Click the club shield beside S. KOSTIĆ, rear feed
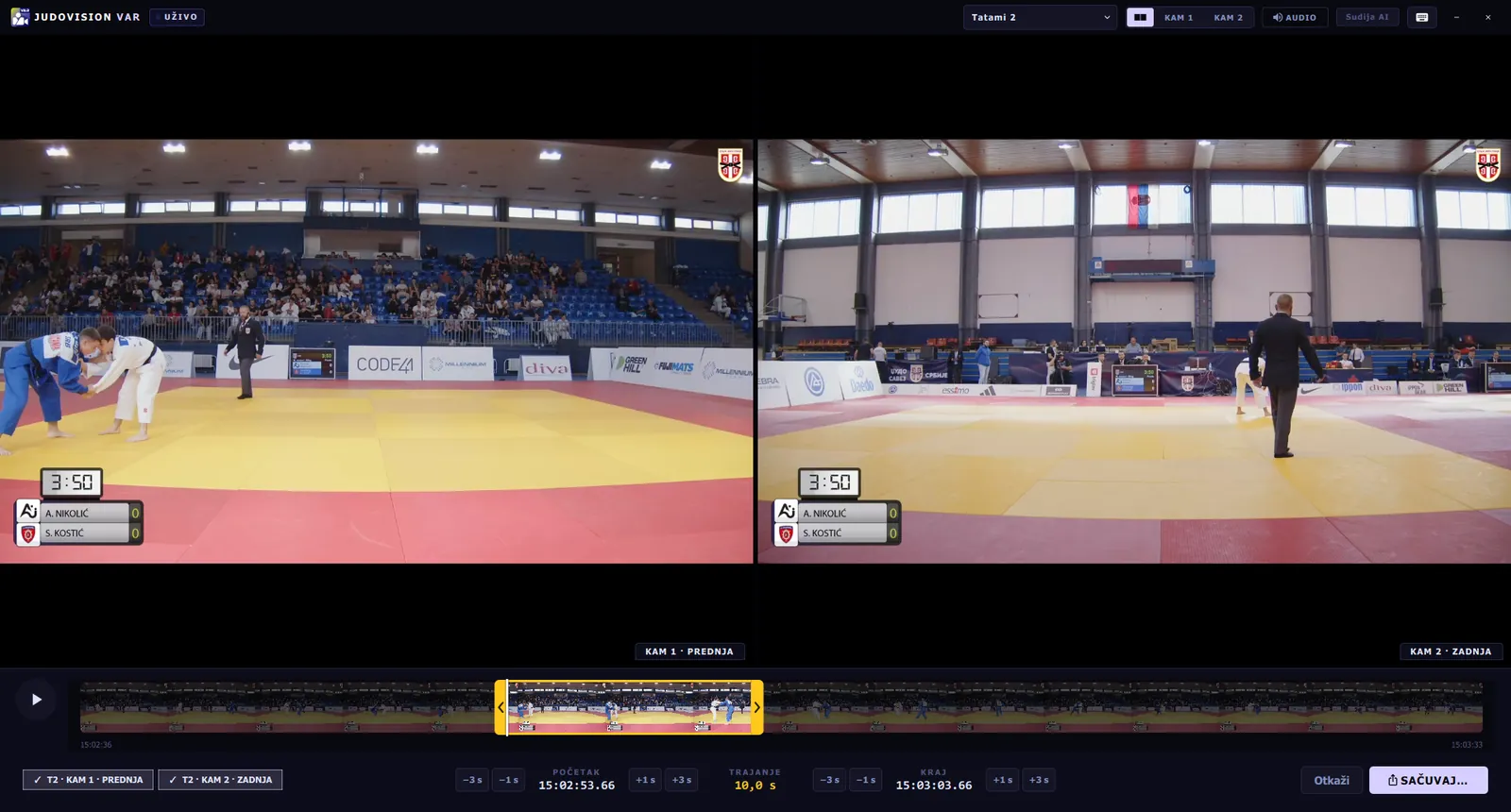The height and width of the screenshot is (812, 1511). click(x=786, y=534)
